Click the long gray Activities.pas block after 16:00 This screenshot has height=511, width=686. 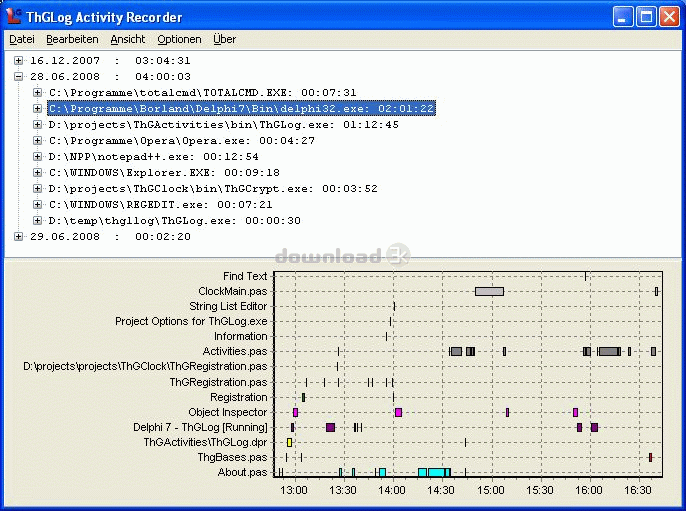pos(609,351)
